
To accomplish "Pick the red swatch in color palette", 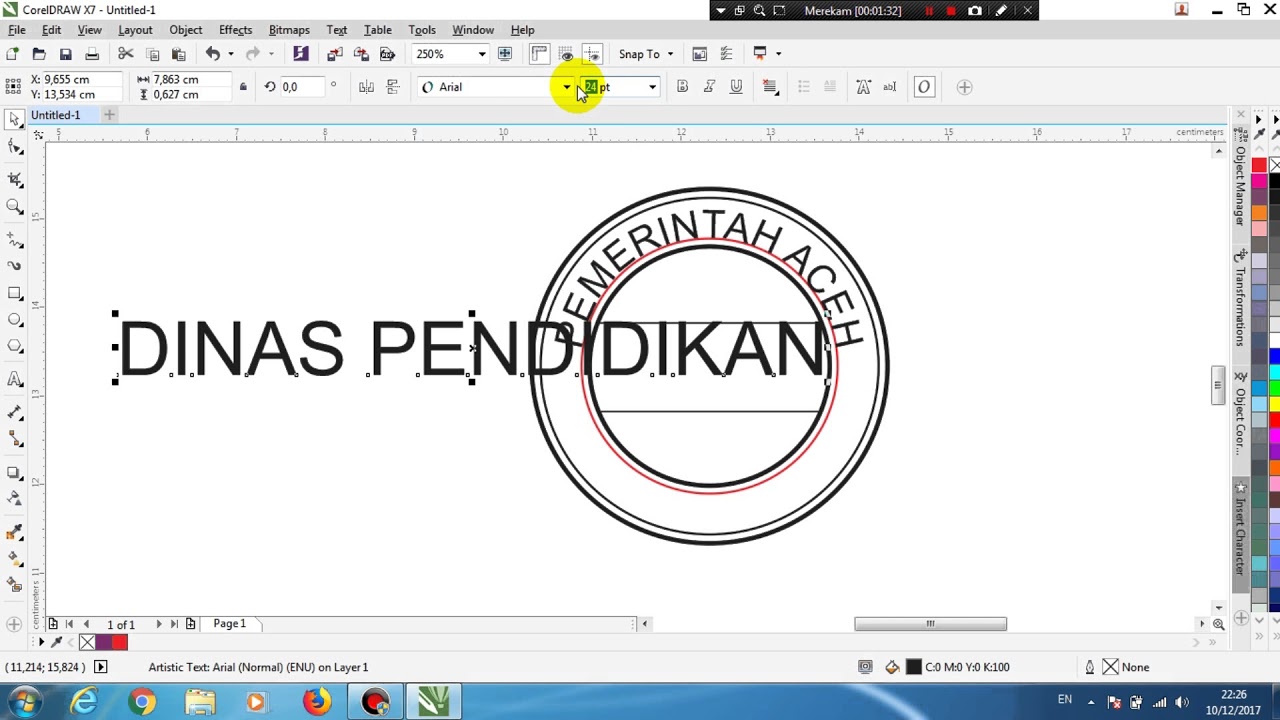I will tap(1259, 165).
